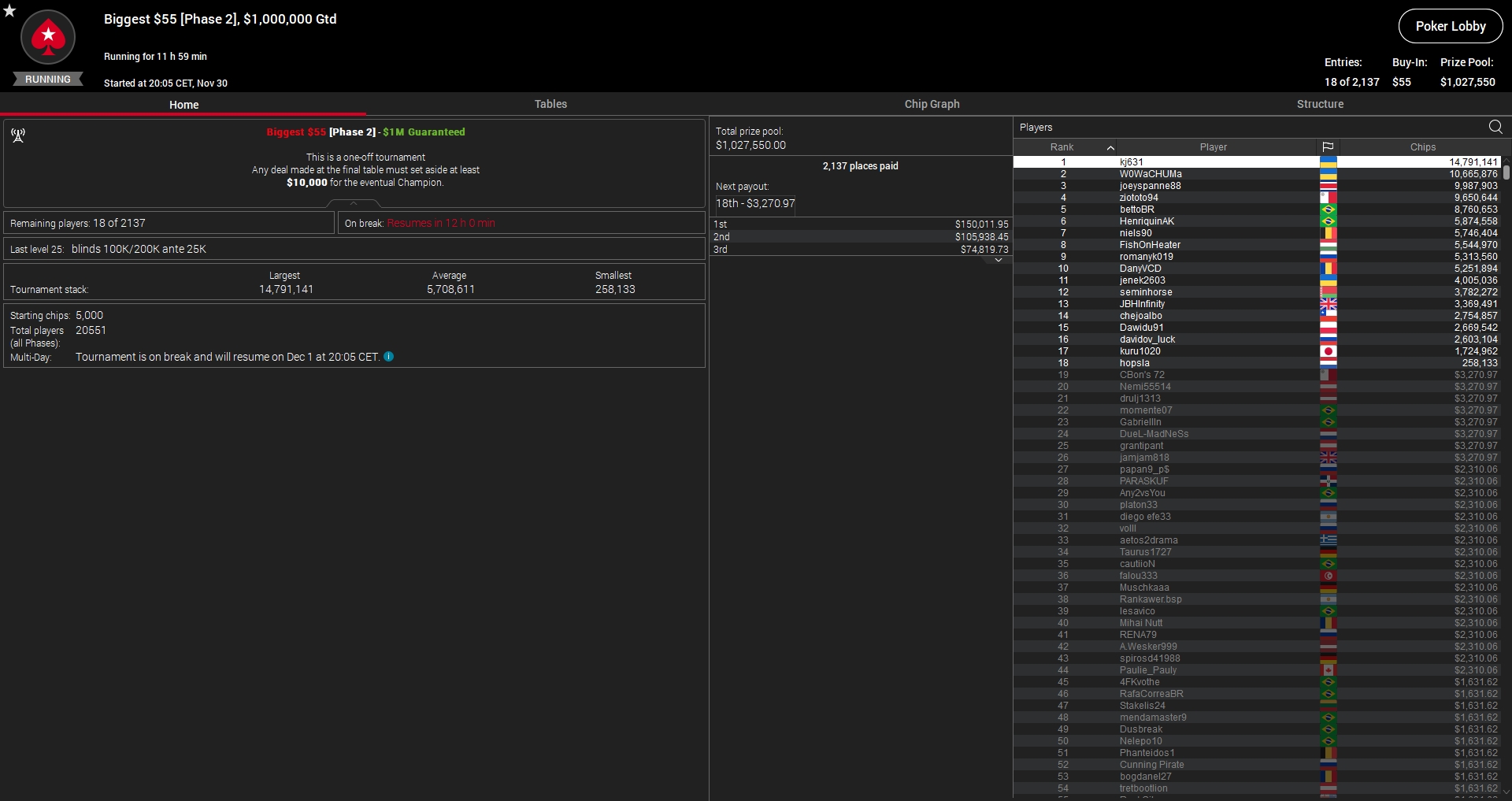Click niels90's flag icon
The height and width of the screenshot is (801, 1512).
[1328, 233]
